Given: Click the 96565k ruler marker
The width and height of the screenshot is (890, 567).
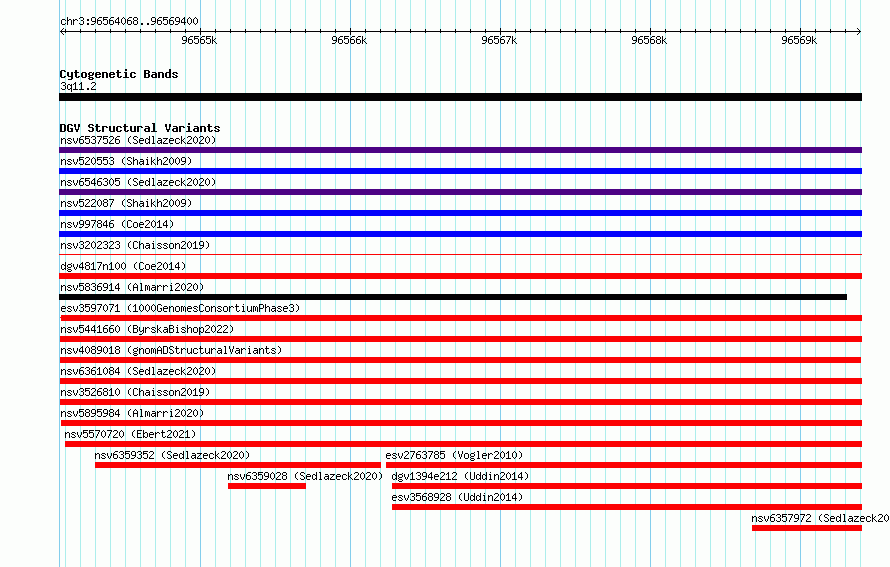Looking at the screenshot, I should pos(199,40).
